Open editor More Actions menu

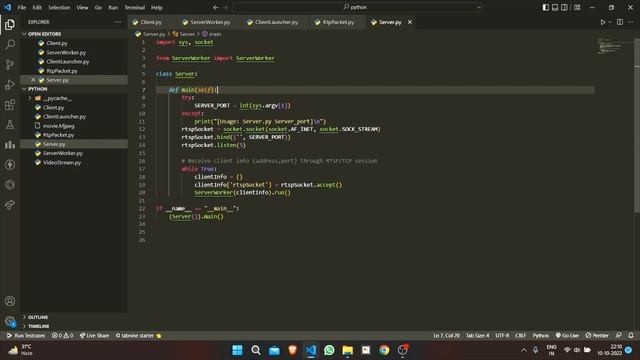[x=631, y=22]
